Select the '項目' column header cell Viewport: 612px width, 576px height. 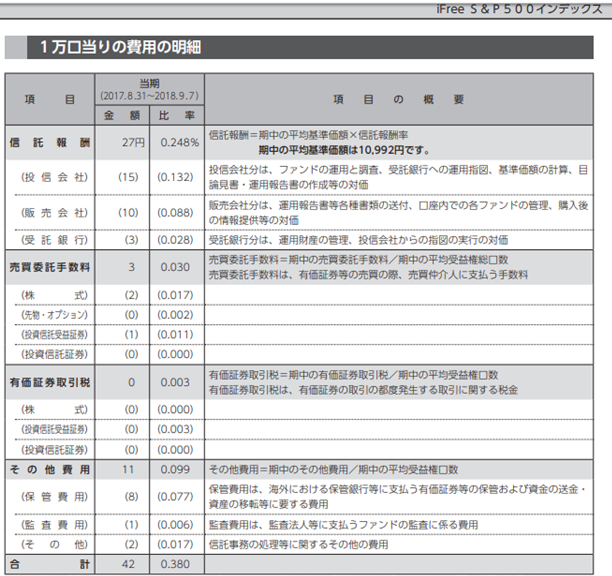[50, 100]
